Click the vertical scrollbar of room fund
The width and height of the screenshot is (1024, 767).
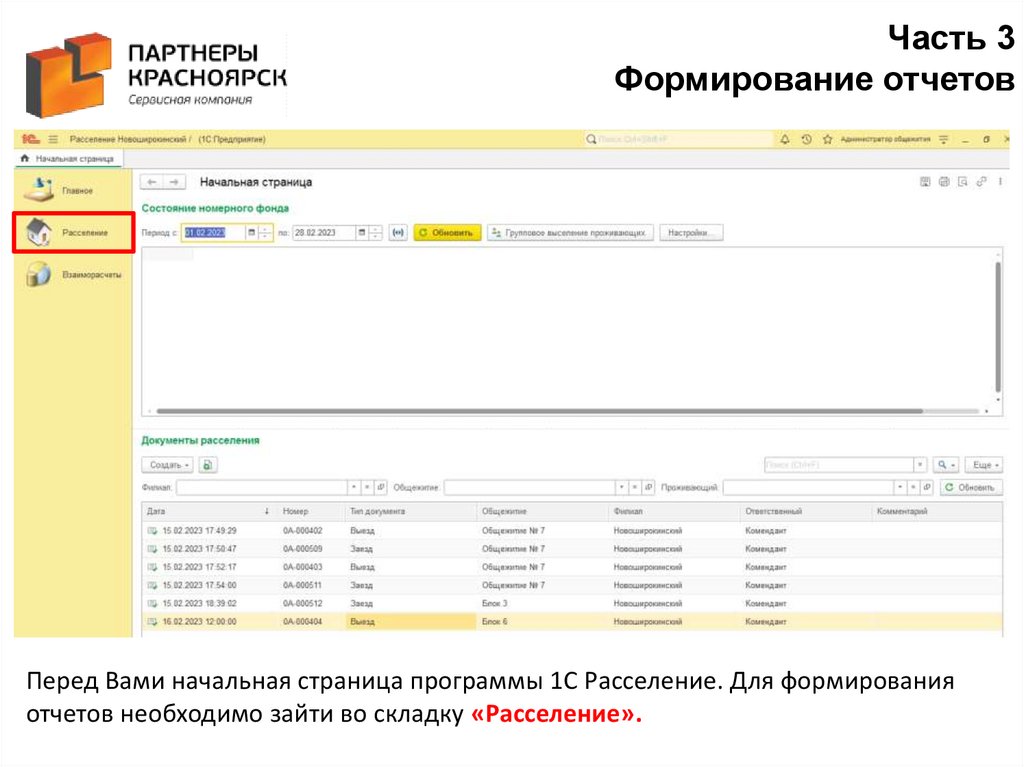pos(998,327)
